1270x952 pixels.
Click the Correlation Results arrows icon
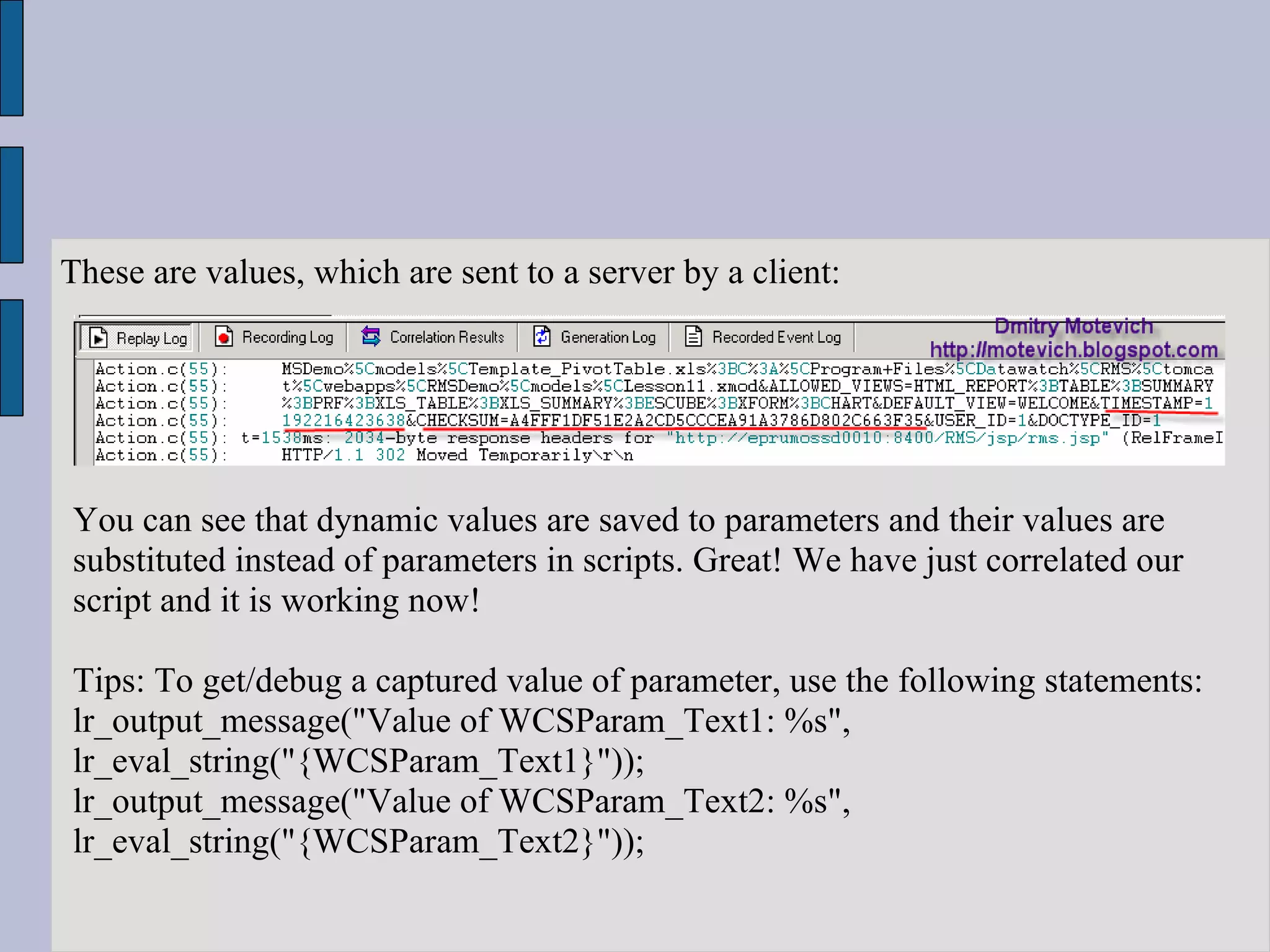(x=371, y=337)
